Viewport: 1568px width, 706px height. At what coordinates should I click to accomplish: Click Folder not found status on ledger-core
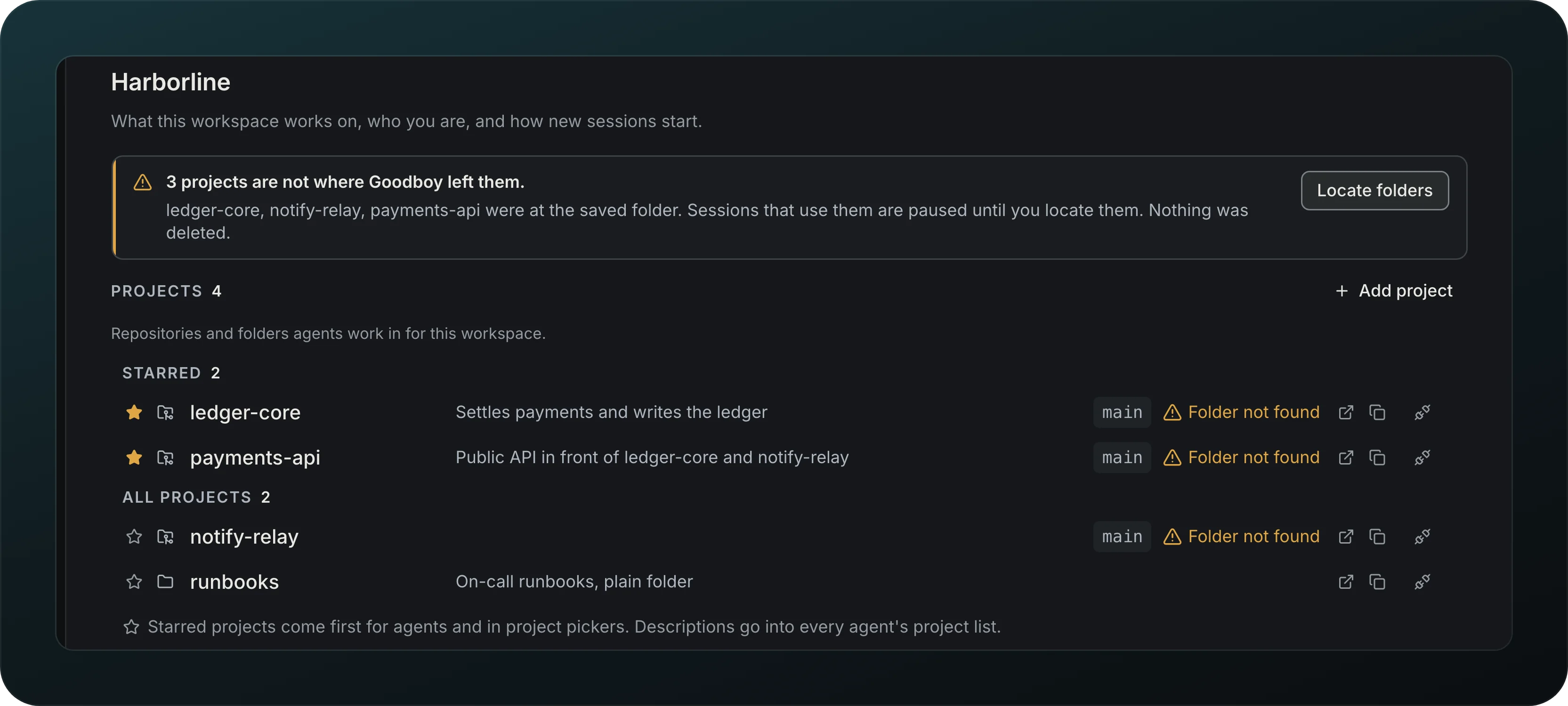[x=1253, y=412]
